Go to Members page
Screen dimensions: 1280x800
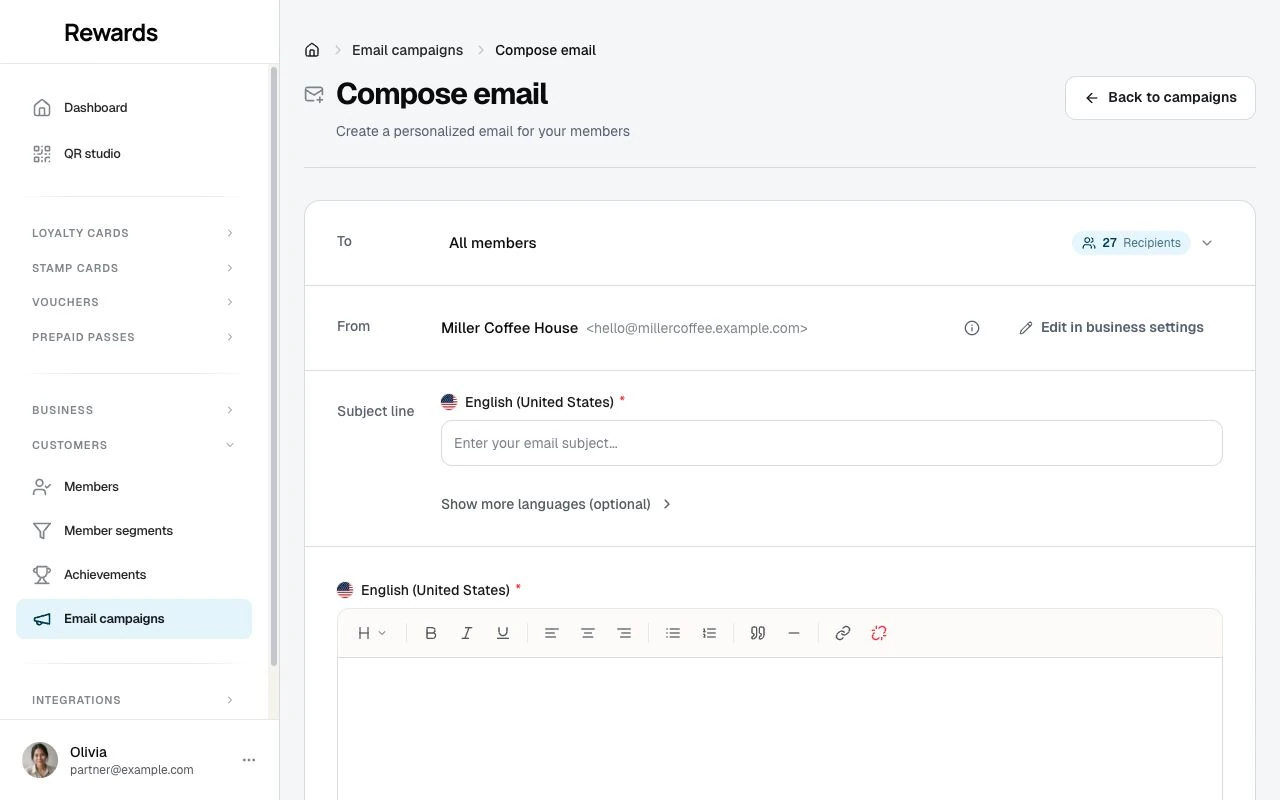click(134, 487)
